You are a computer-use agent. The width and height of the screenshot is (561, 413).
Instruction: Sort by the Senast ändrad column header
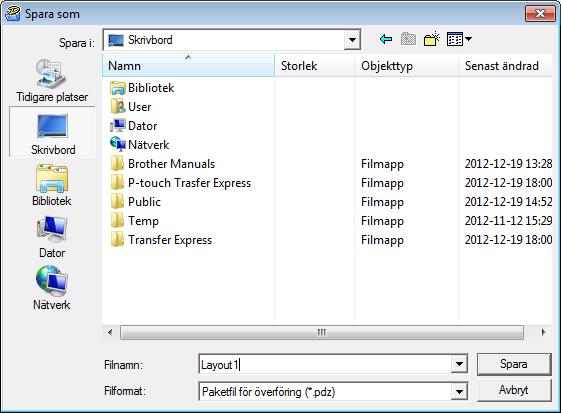(505, 65)
